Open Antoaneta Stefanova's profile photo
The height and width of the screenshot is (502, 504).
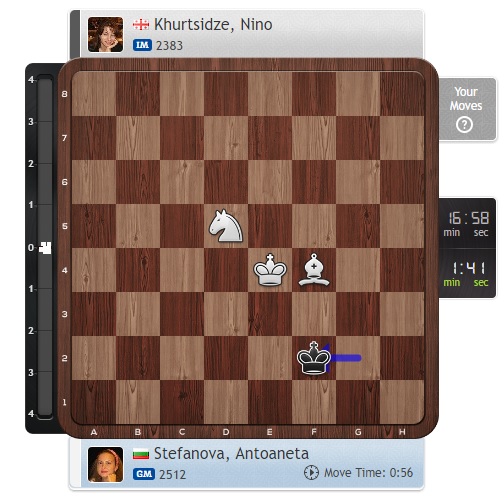(x=105, y=464)
